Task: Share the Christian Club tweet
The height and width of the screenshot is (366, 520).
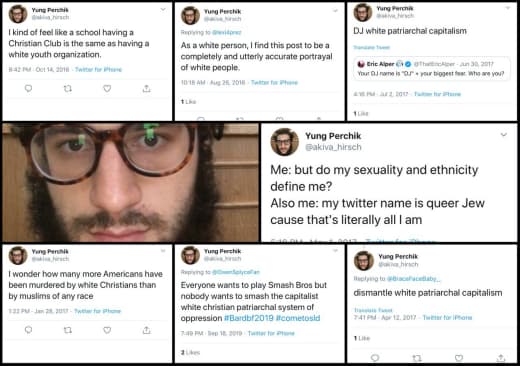Action: coord(147,88)
